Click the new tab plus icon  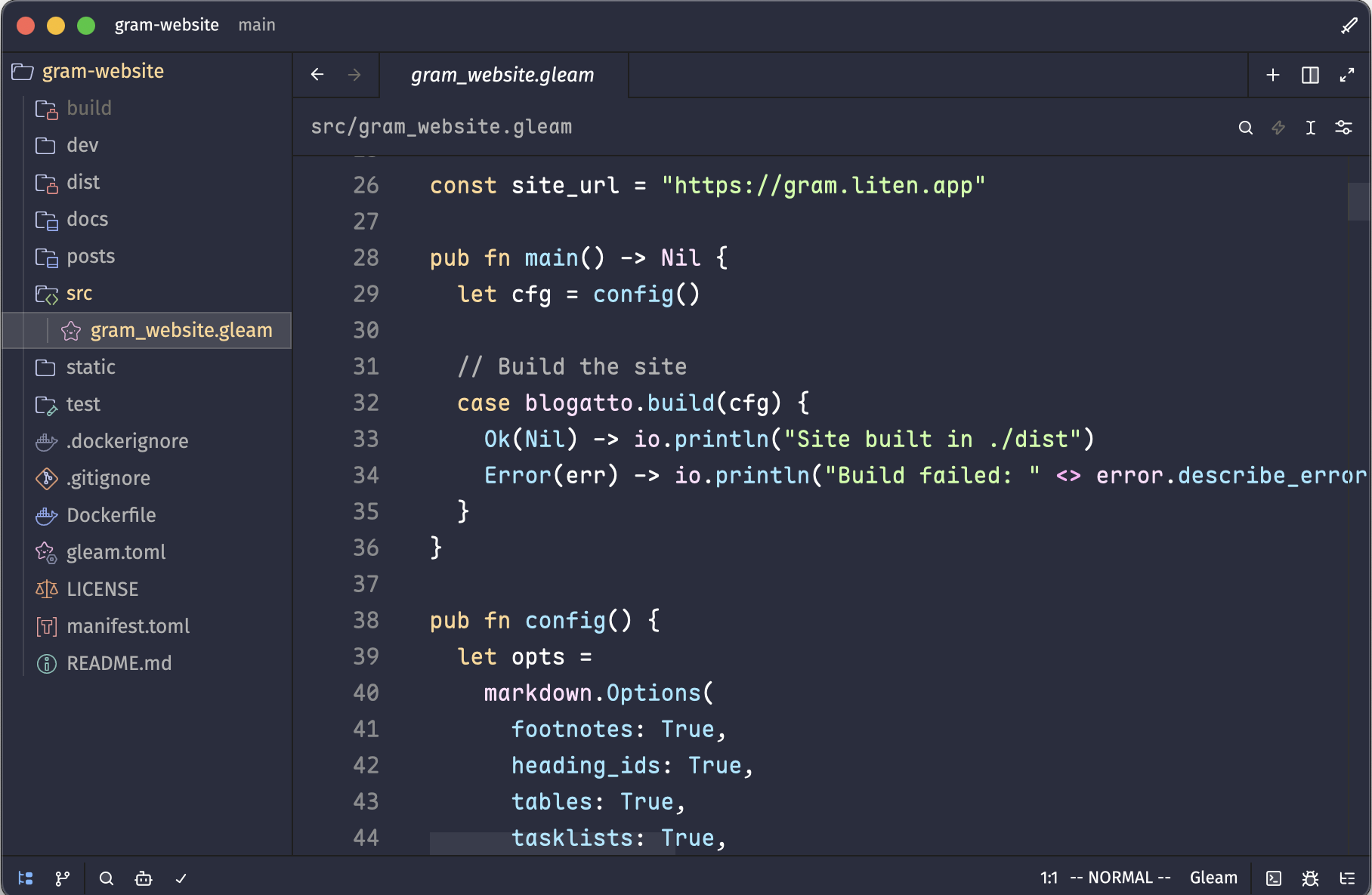coord(1273,75)
